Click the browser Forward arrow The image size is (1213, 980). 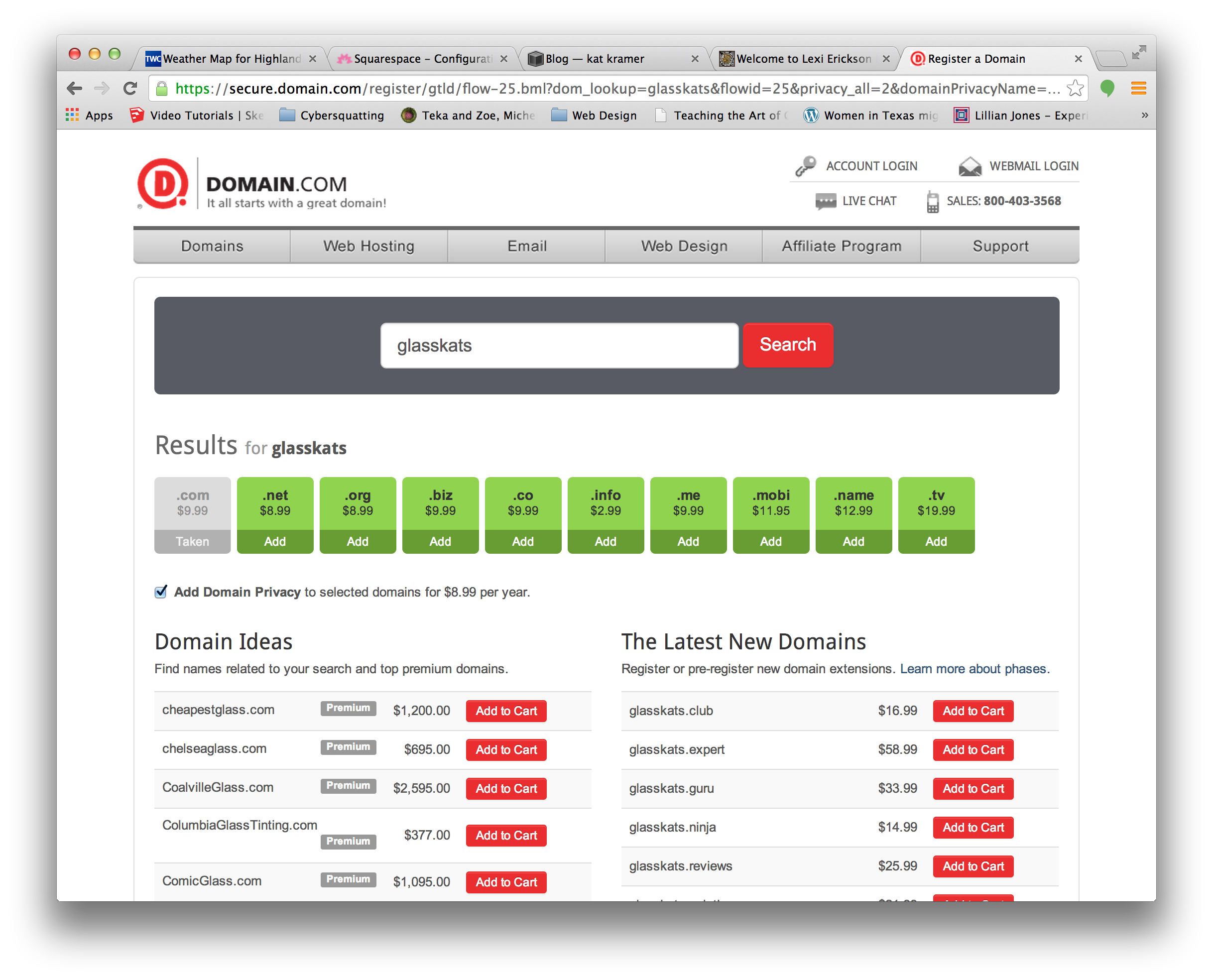102,89
